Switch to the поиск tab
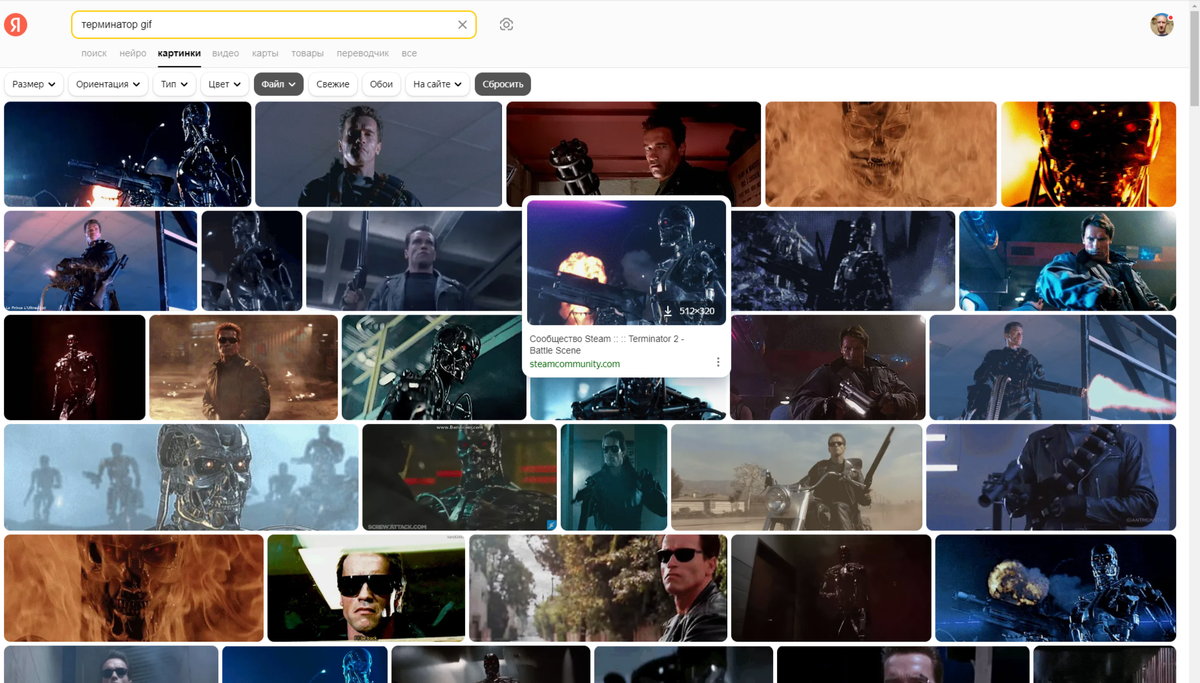The width and height of the screenshot is (1200, 683). 94,53
